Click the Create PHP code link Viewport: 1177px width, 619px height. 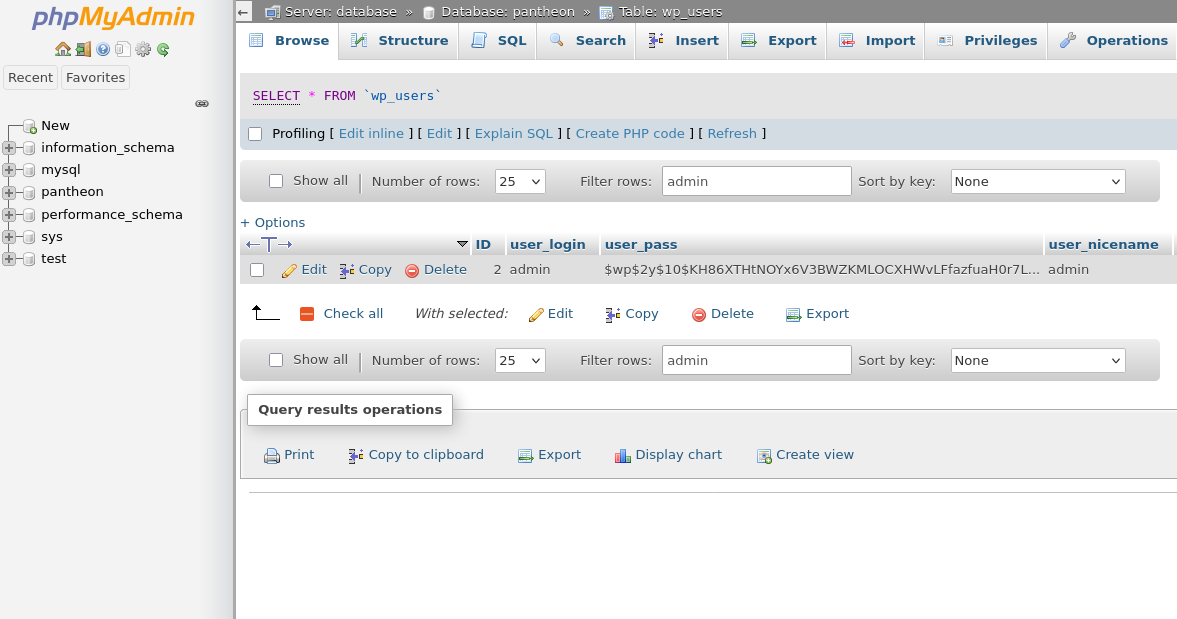point(630,134)
